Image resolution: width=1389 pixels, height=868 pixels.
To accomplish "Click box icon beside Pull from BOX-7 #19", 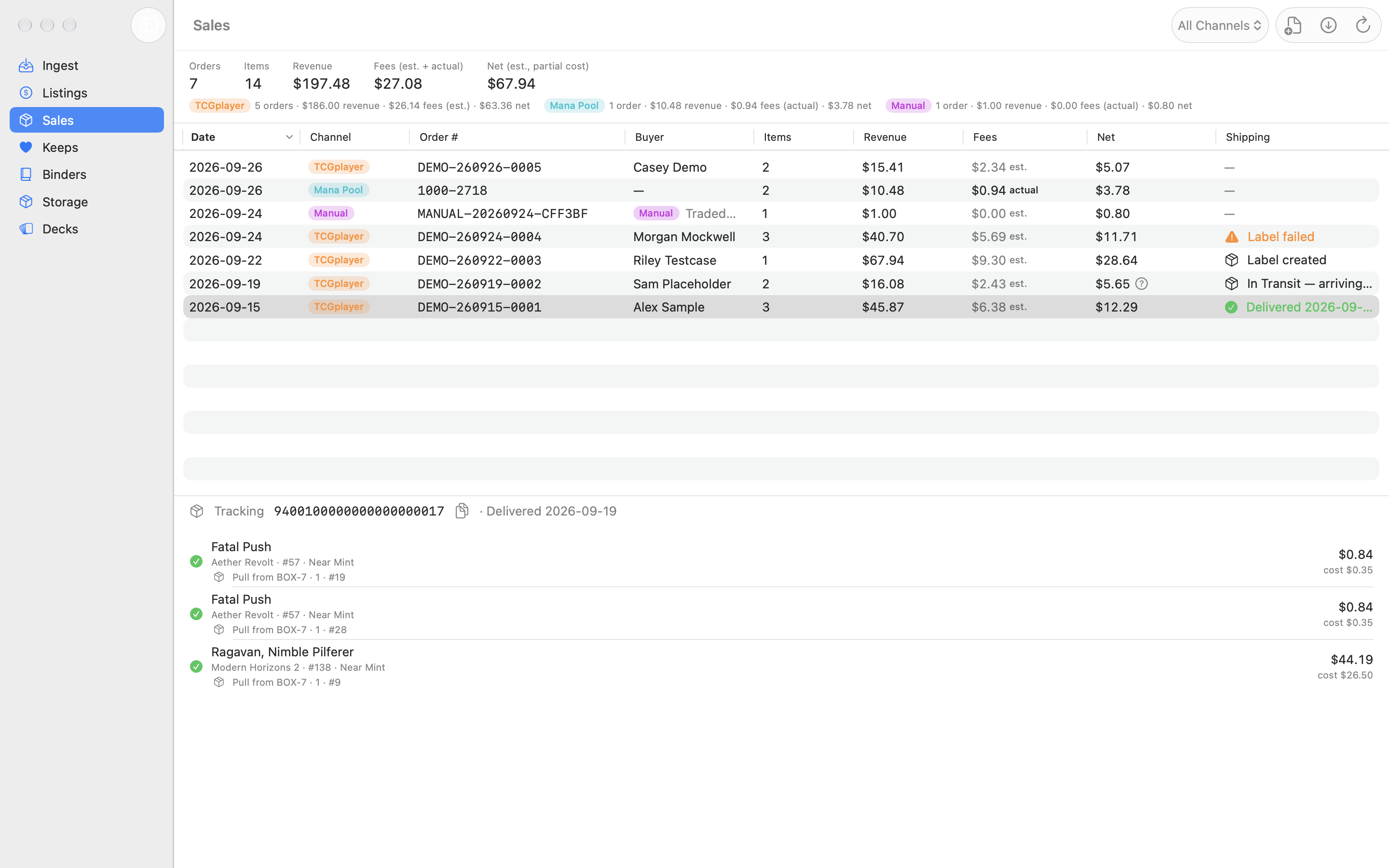I will [x=218, y=577].
